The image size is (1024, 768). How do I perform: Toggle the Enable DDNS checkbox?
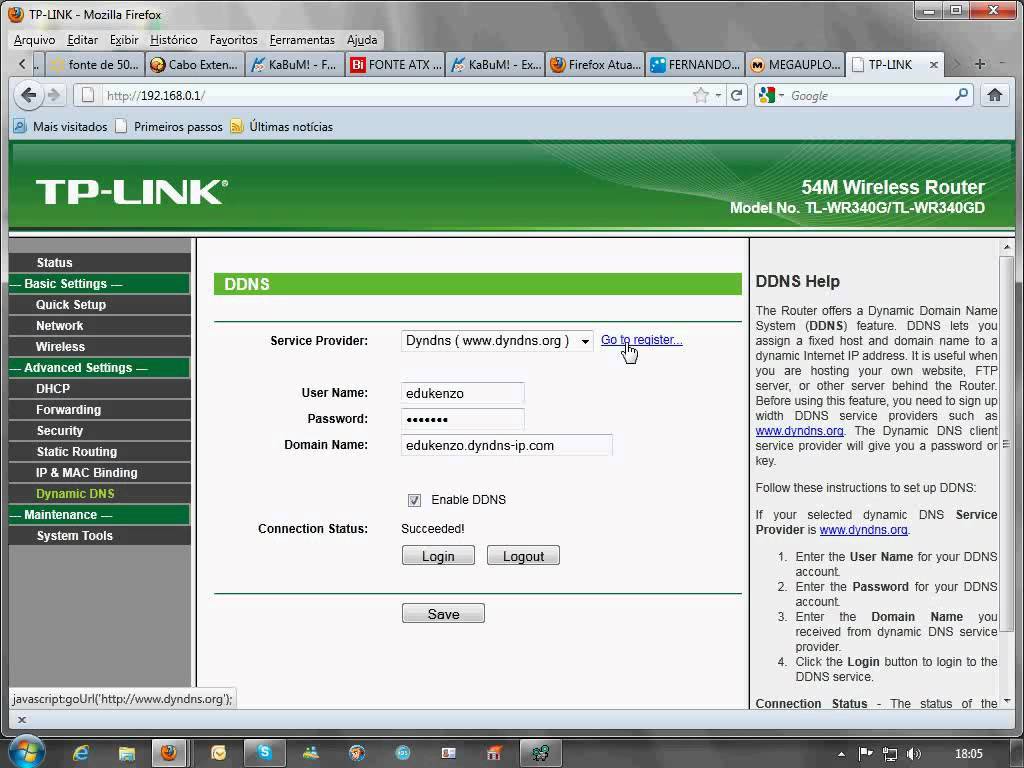[414, 500]
